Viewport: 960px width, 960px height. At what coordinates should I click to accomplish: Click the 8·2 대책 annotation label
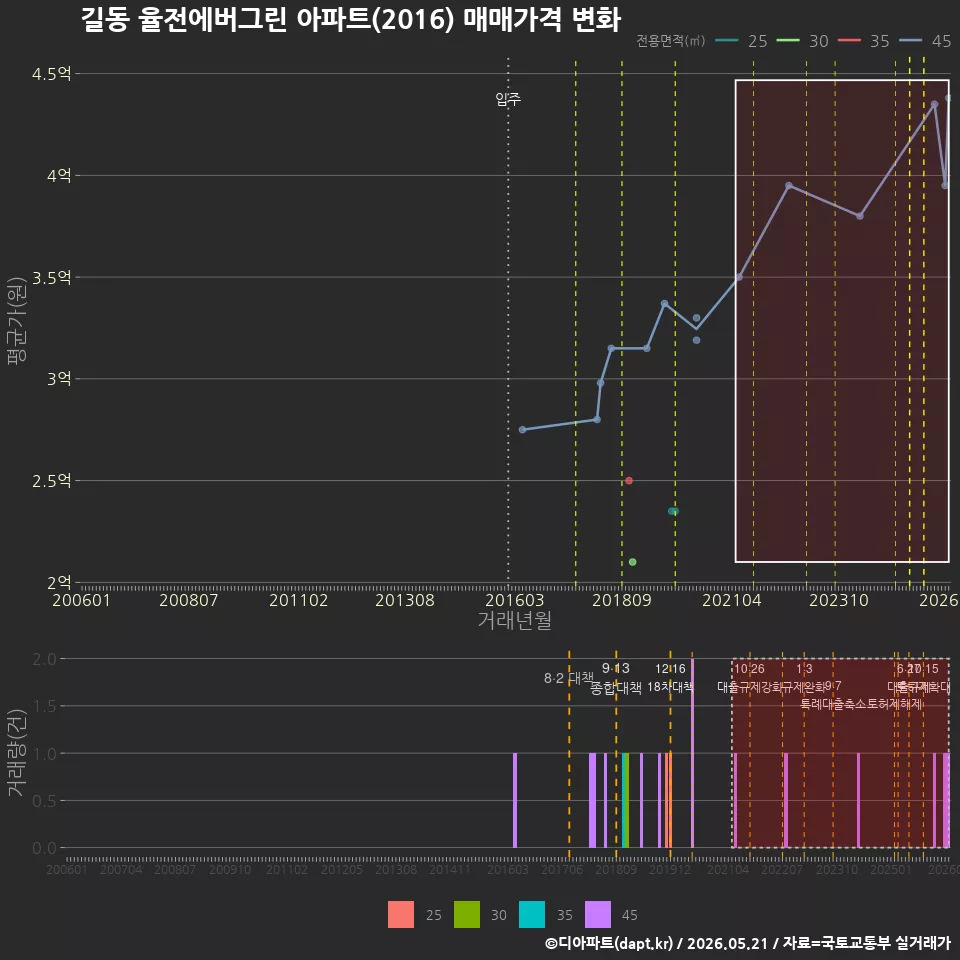569,678
